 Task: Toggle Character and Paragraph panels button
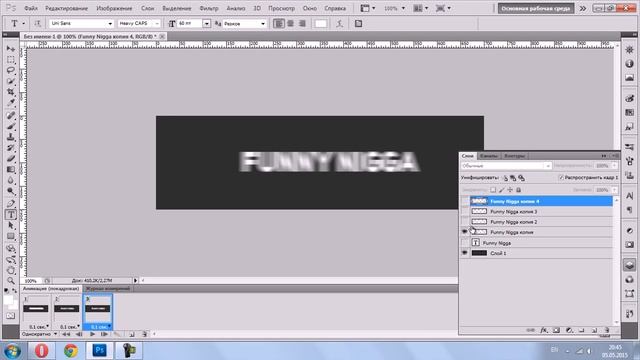point(358,24)
